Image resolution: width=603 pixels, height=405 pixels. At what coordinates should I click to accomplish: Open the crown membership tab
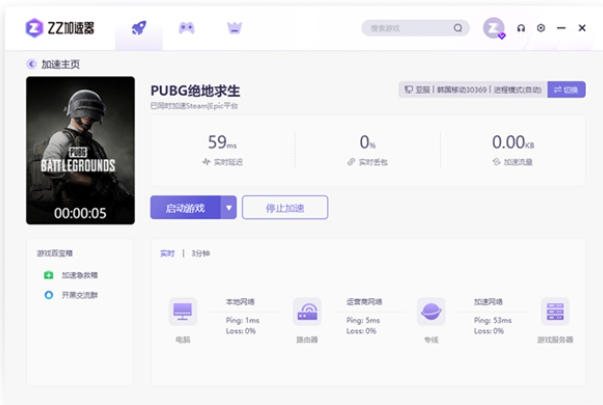tap(234, 28)
